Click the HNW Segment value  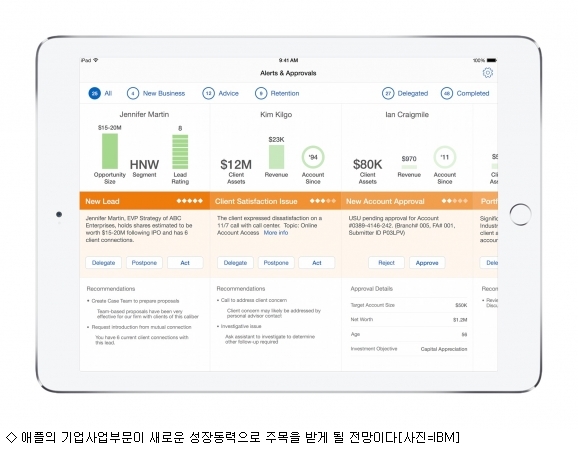144,164
